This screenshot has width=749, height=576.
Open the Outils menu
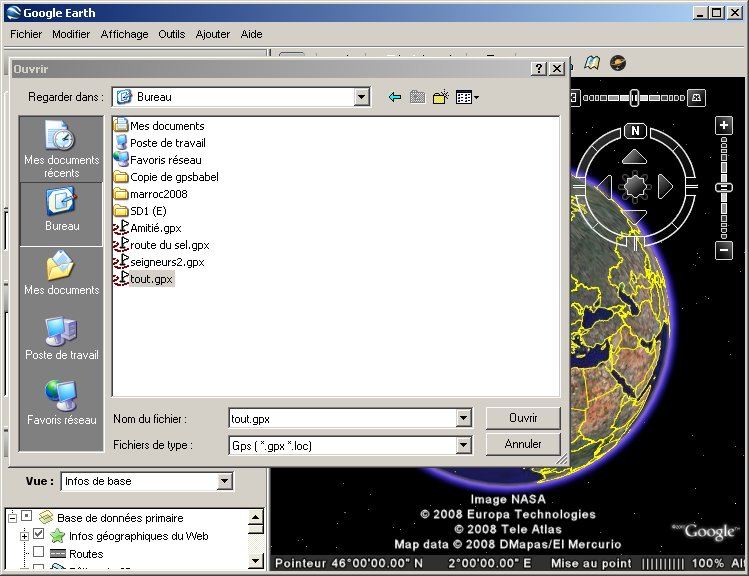click(171, 34)
